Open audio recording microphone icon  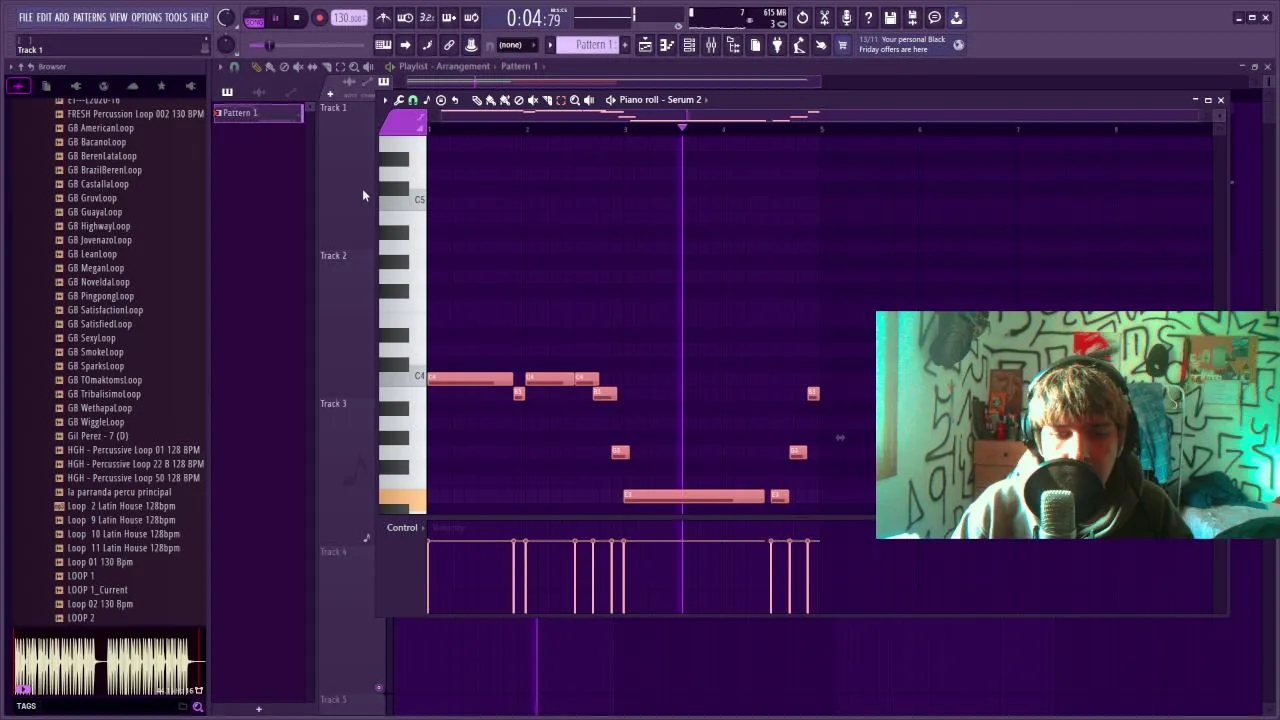846,17
